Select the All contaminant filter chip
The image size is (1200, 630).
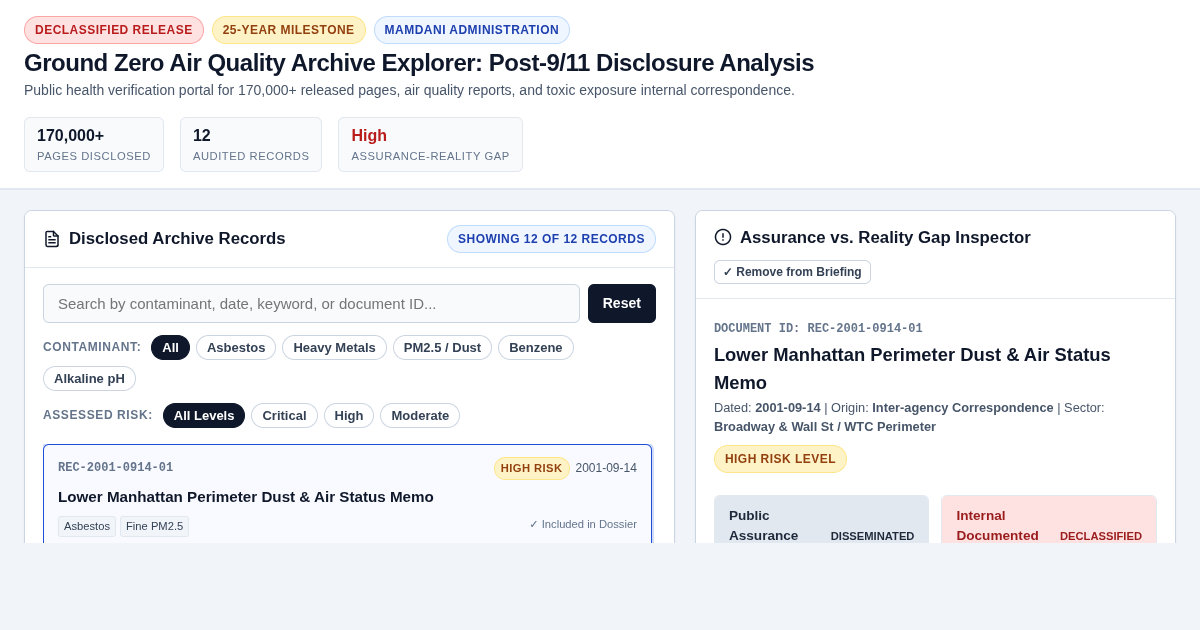click(x=170, y=347)
